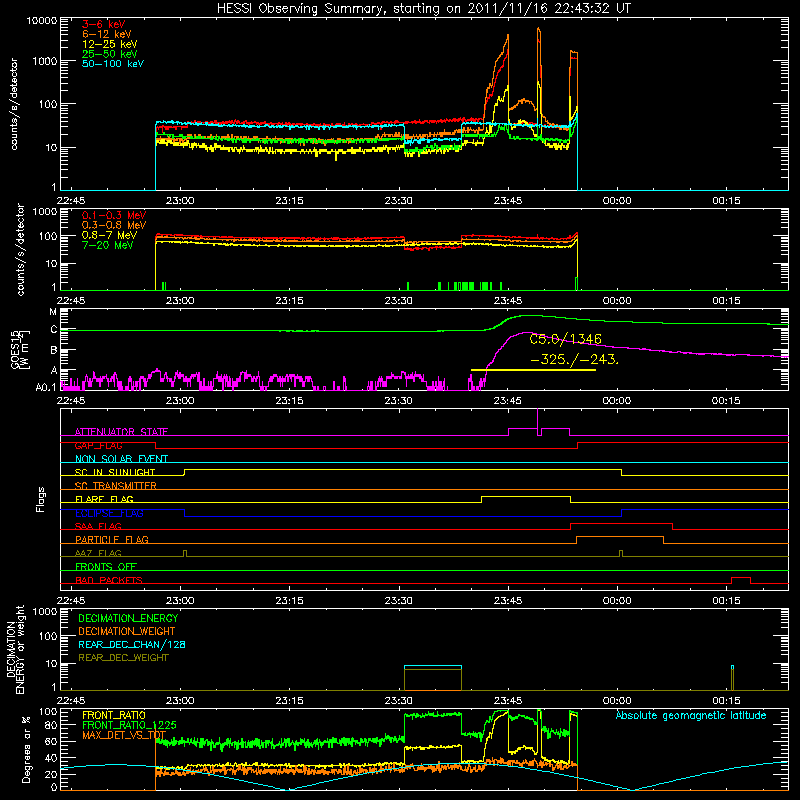Click the REAR_DEC_CHAN/128 legend label

click(x=132, y=644)
